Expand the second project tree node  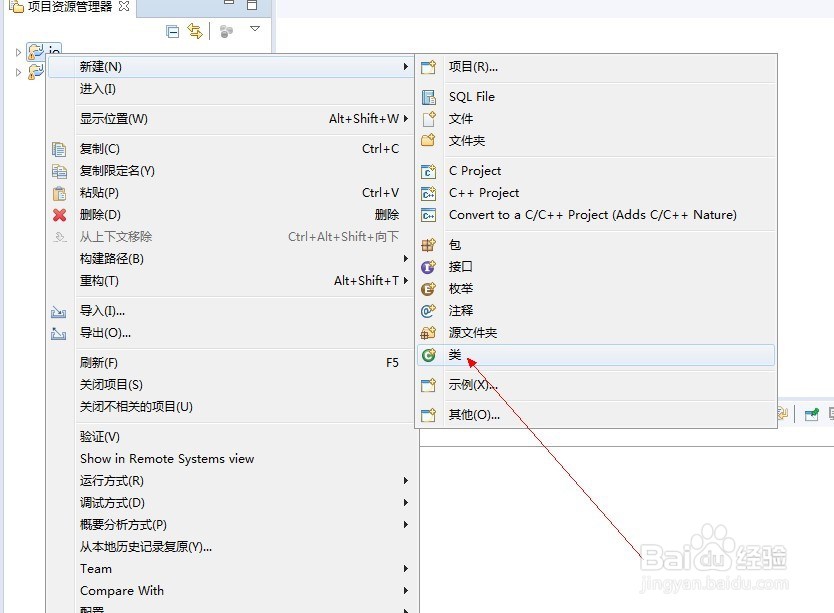tap(18, 72)
